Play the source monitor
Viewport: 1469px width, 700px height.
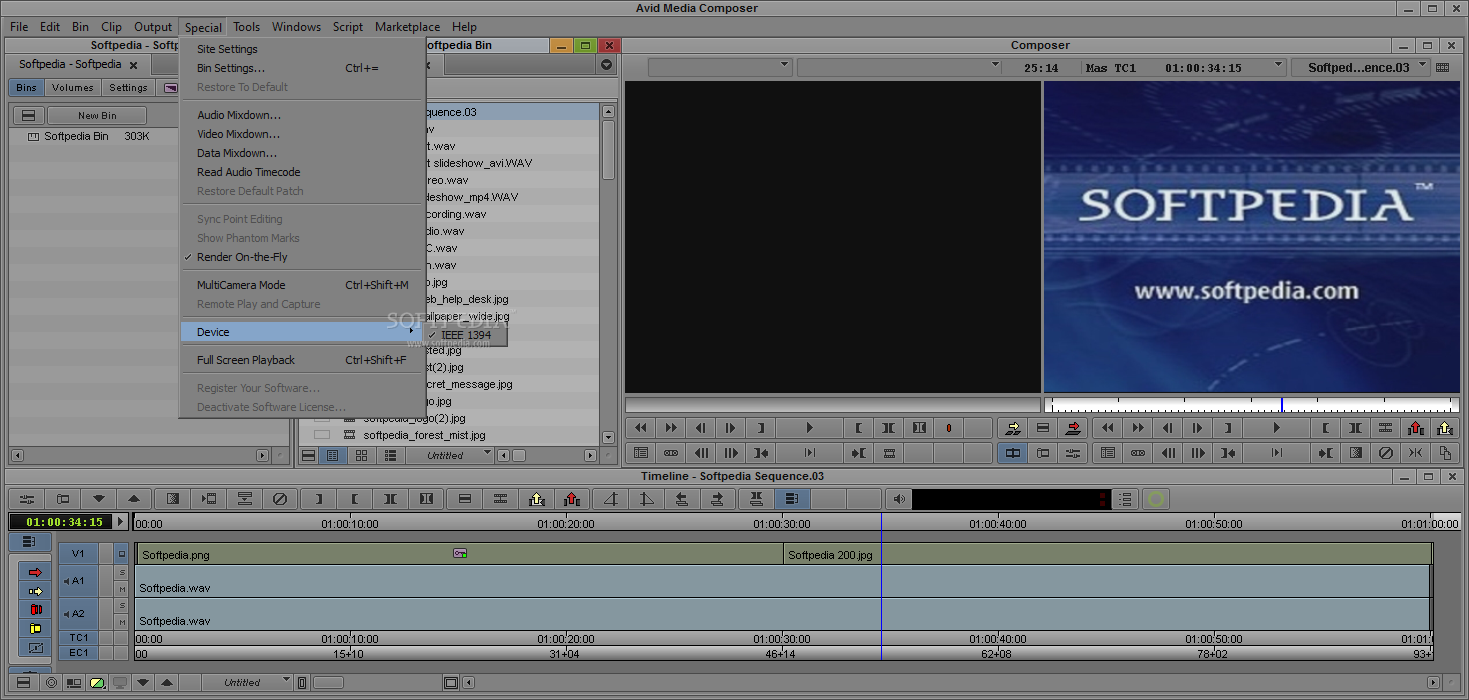[x=810, y=428]
